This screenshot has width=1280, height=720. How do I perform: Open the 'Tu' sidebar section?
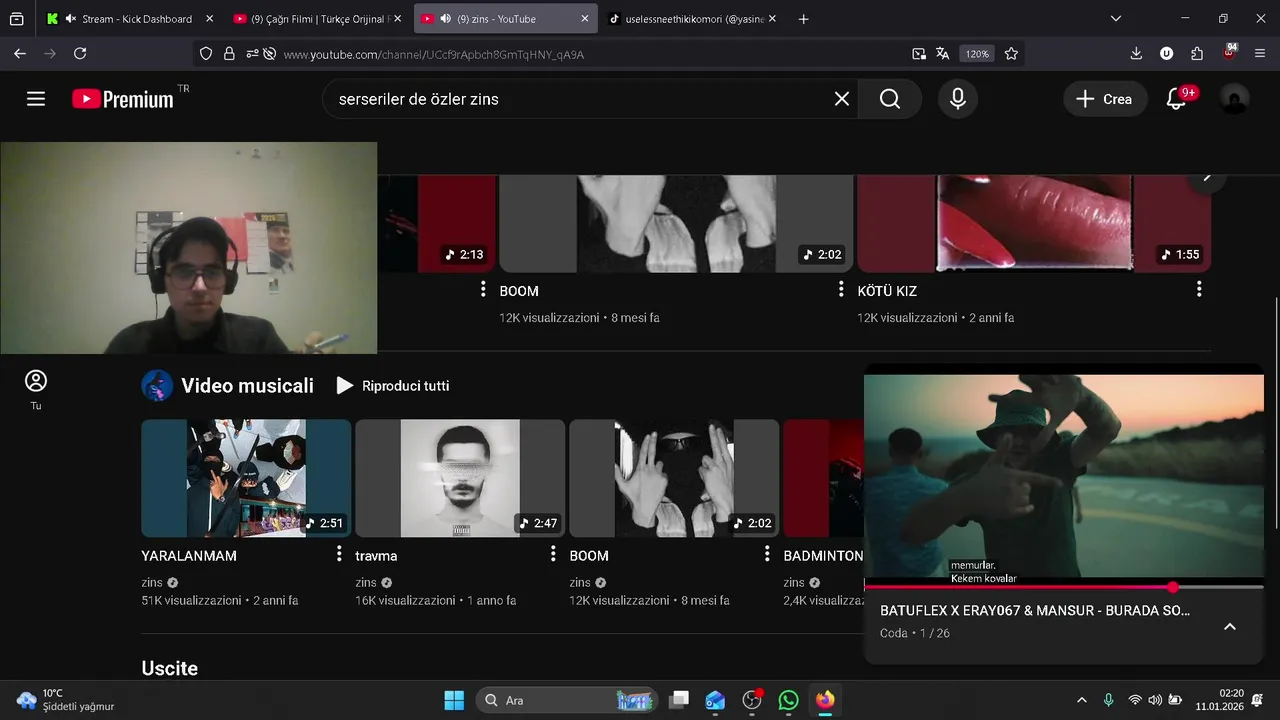click(36, 389)
